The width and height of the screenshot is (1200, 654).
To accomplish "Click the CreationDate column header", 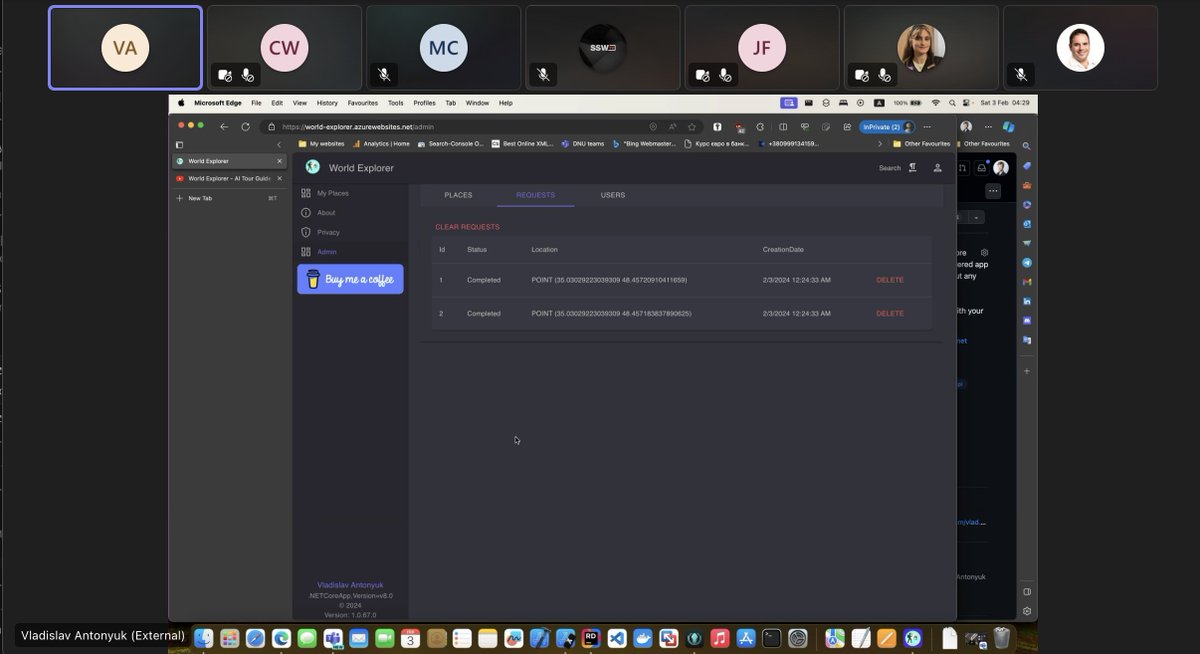I will coord(783,249).
